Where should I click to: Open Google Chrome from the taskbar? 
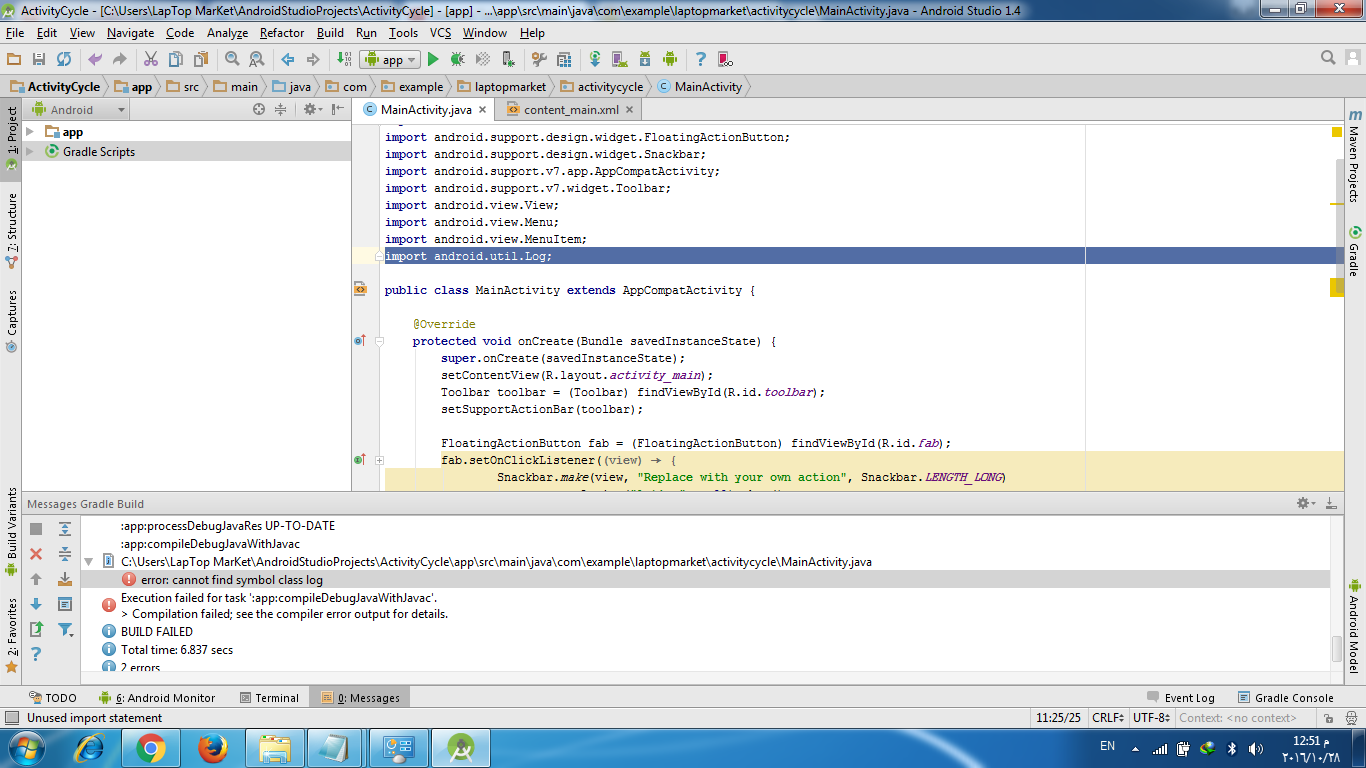click(151, 748)
